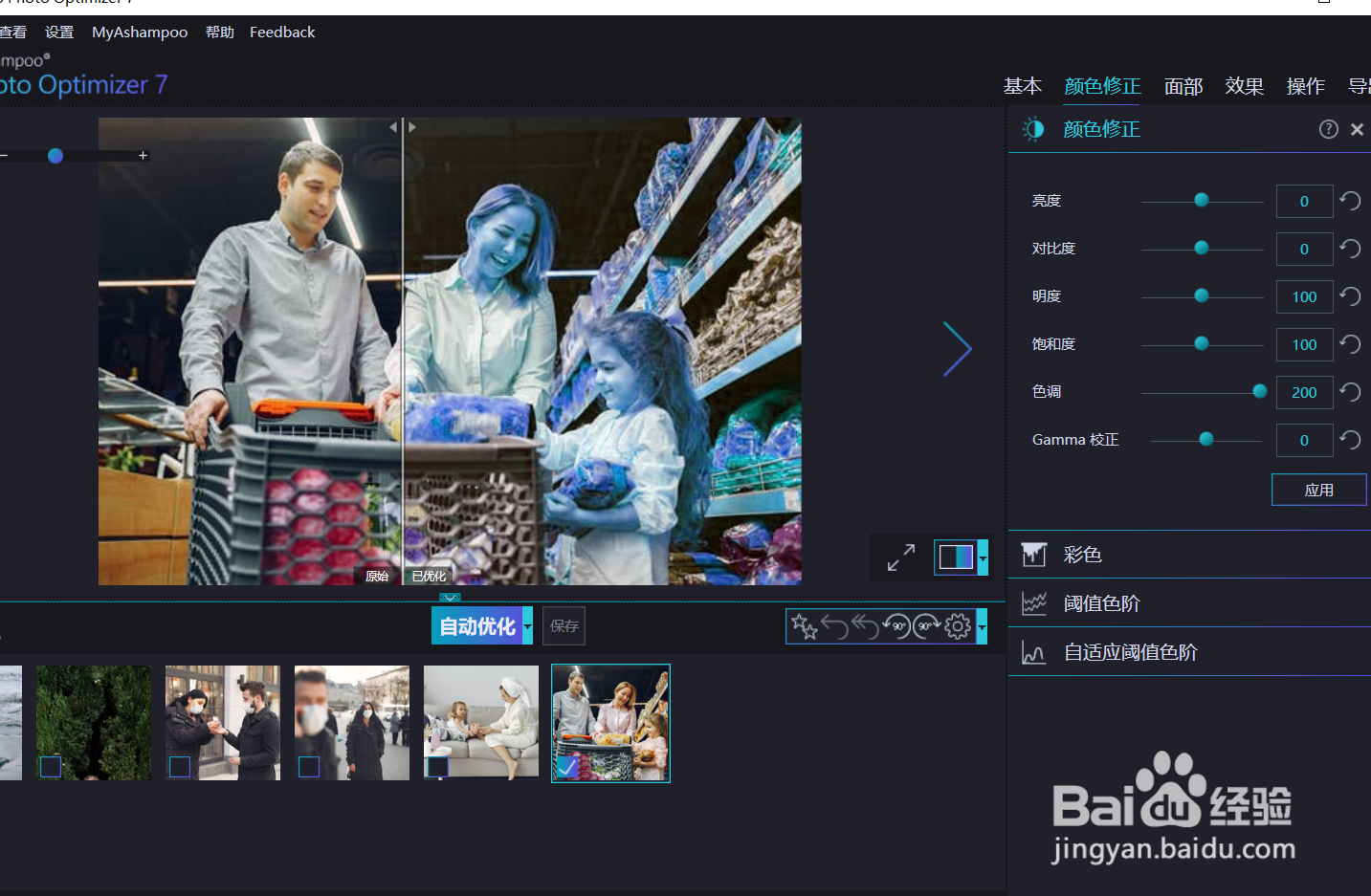1371x896 pixels.
Task: Switch to the 操作 tab
Action: tap(1306, 86)
